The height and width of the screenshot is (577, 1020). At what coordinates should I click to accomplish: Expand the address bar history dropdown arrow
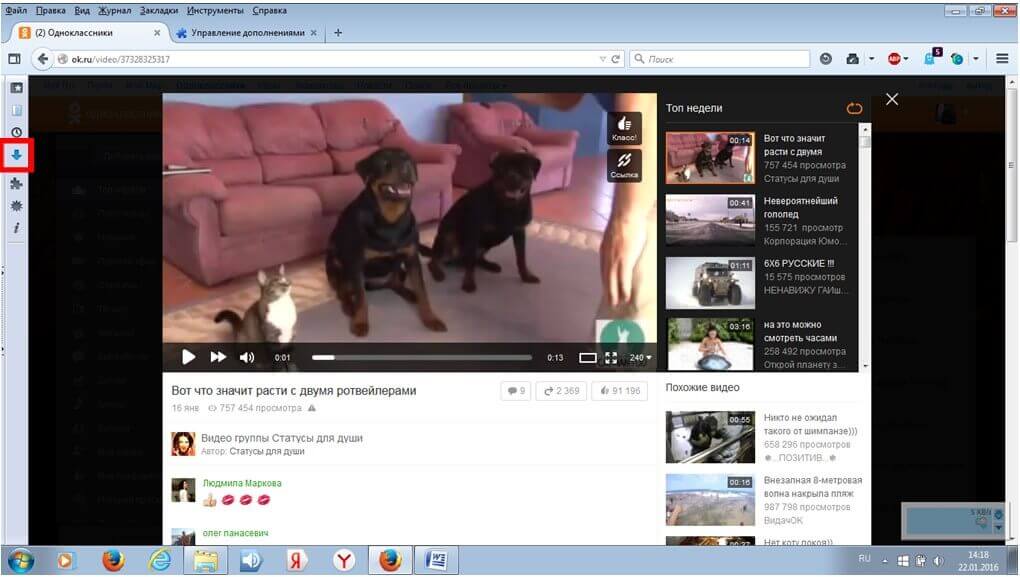pyautogui.click(x=601, y=59)
